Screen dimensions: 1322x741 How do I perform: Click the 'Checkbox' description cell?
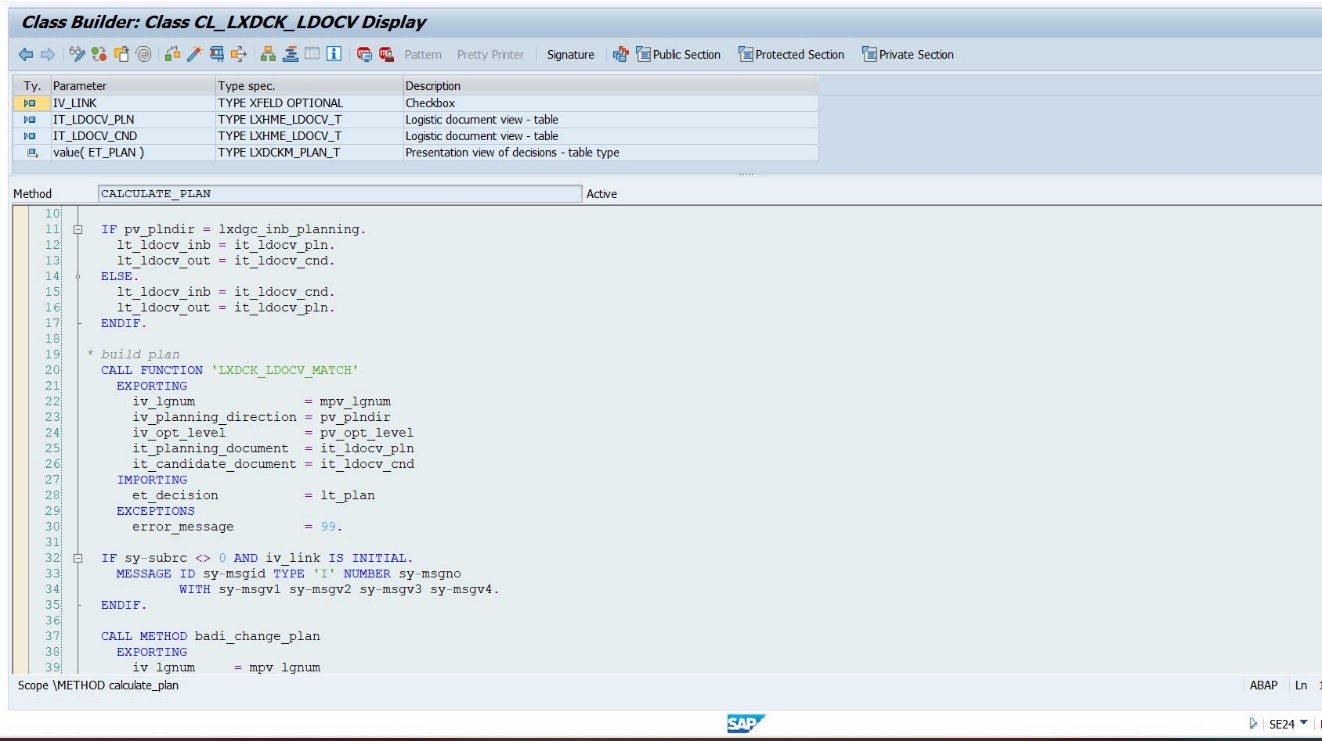click(x=610, y=103)
